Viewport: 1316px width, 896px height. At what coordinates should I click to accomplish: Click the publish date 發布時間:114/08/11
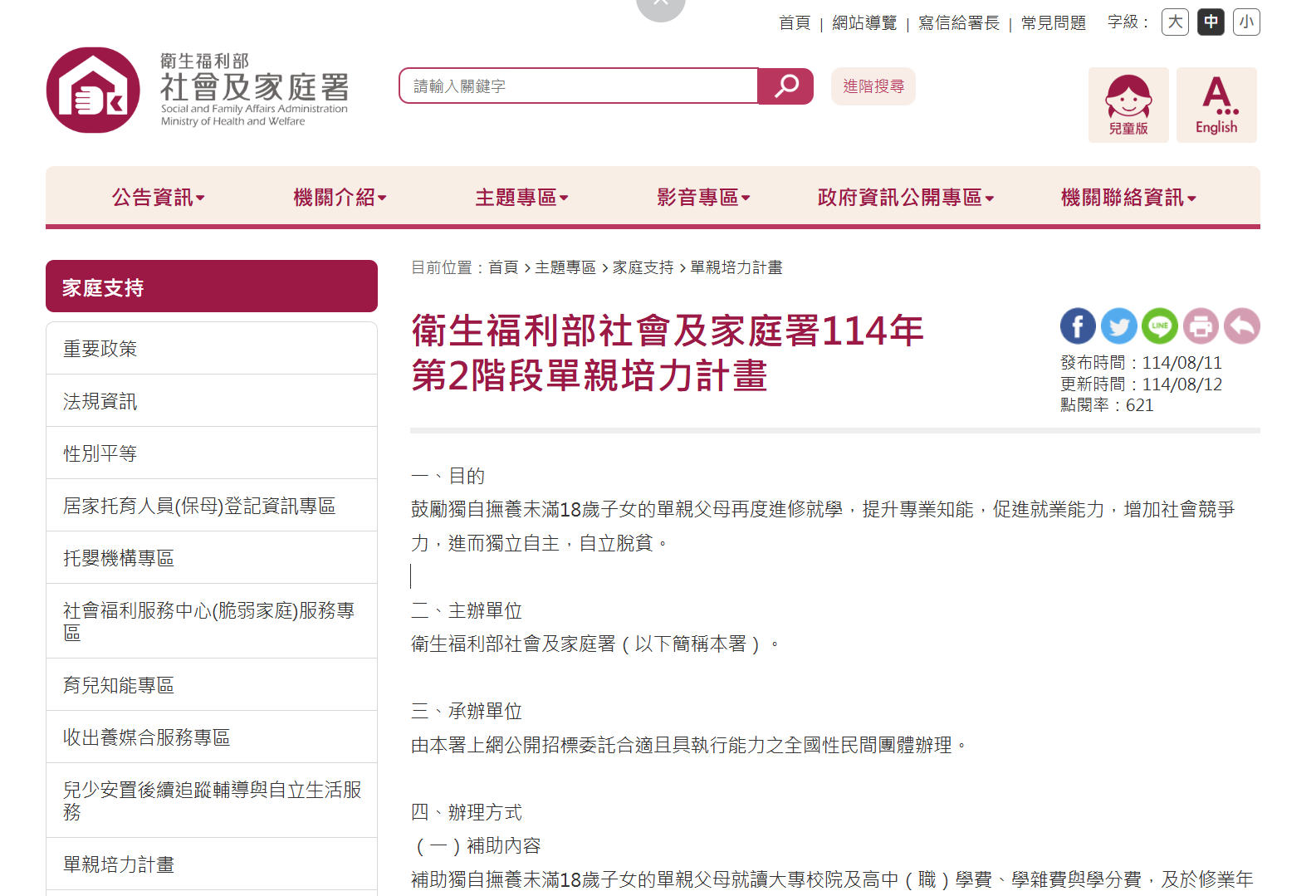click(x=1141, y=363)
